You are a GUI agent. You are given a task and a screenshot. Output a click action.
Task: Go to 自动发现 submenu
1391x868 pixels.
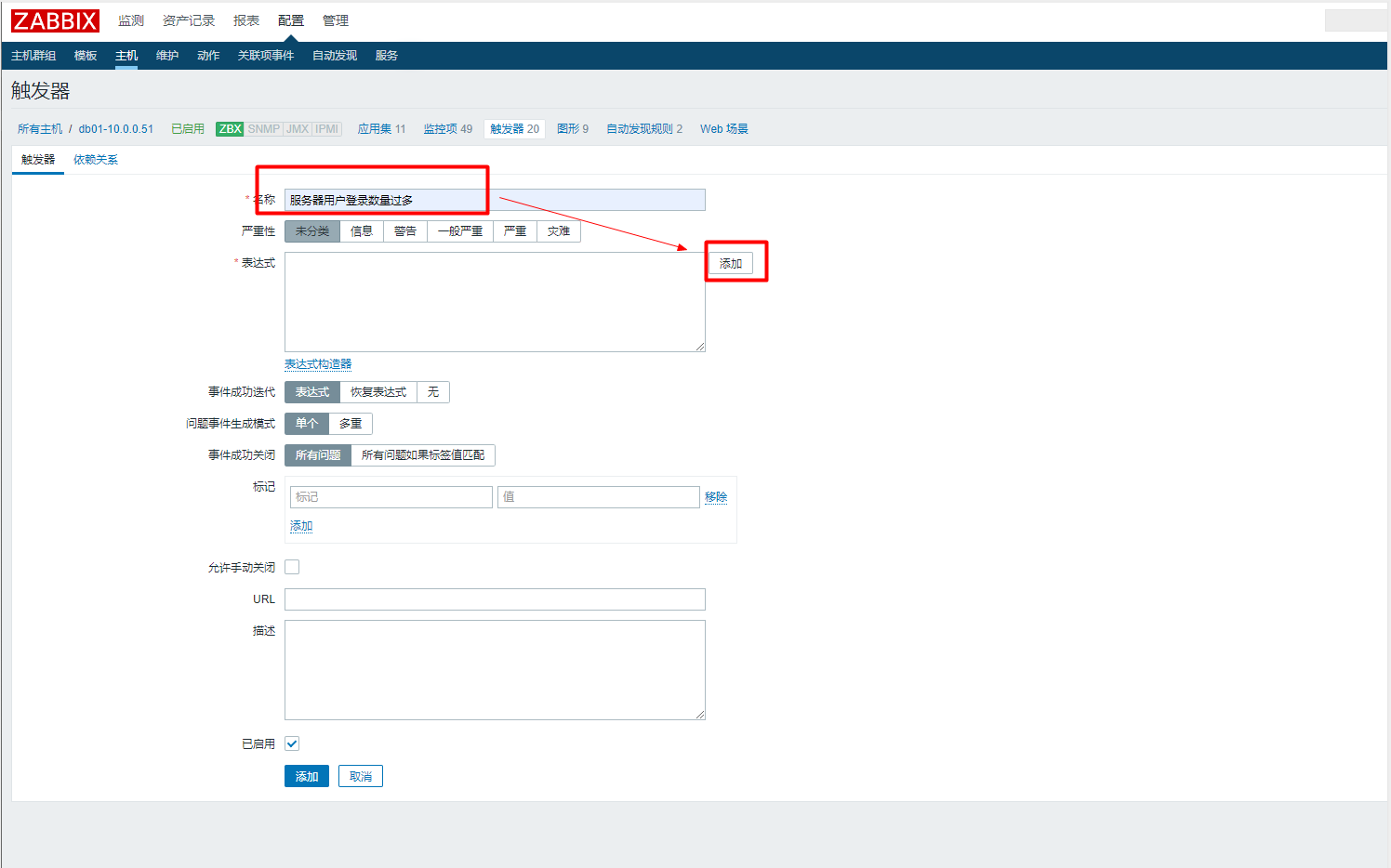[335, 56]
